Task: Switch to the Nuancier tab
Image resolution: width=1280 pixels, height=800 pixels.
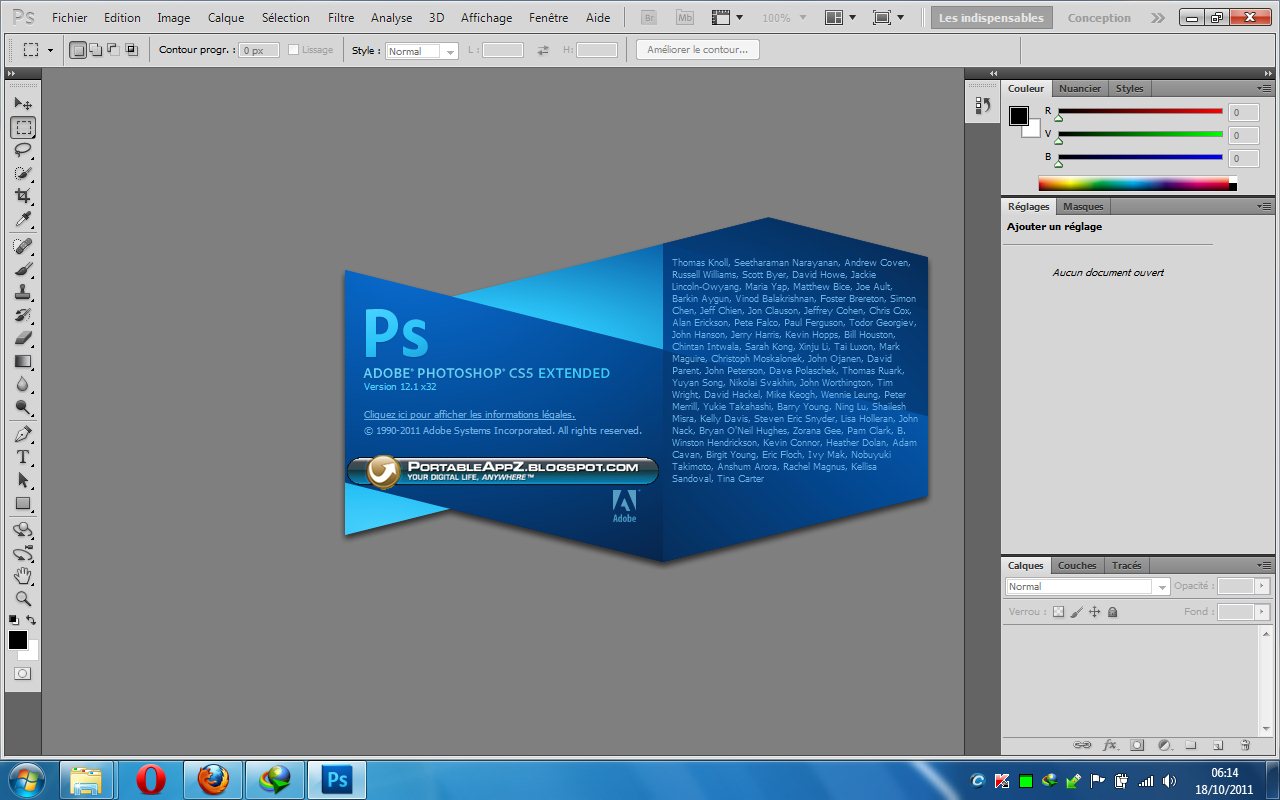Action: [1080, 89]
